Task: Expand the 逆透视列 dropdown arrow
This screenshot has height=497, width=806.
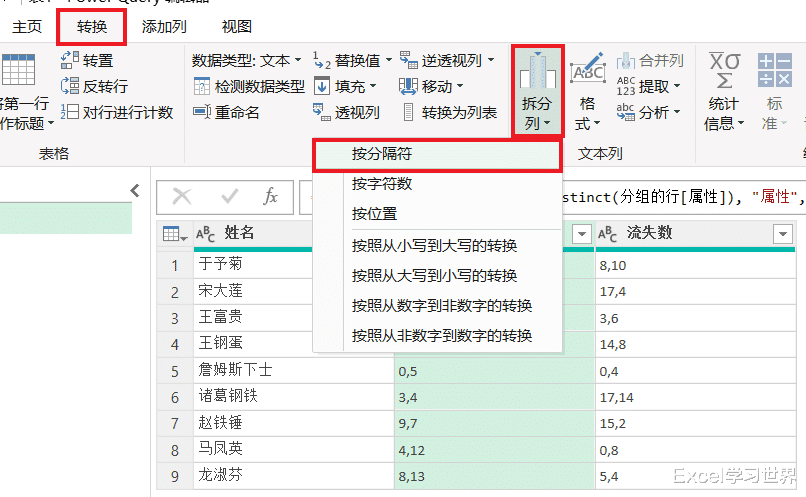Action: click(491, 60)
